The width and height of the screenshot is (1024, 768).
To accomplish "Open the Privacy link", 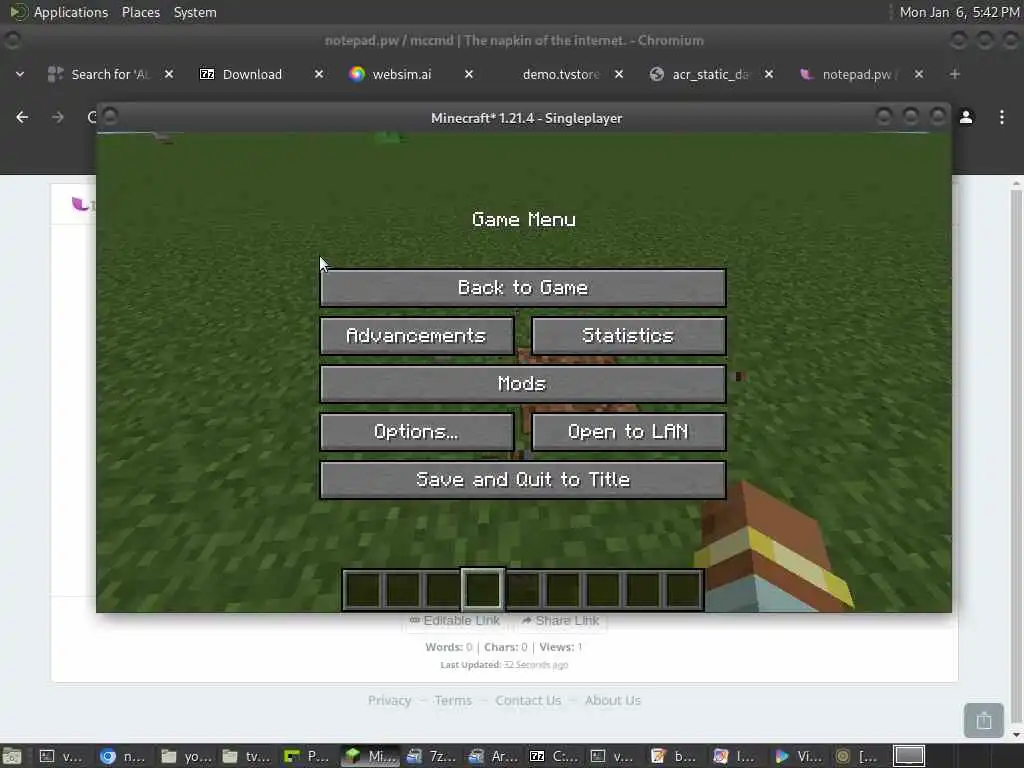I will tap(389, 701).
